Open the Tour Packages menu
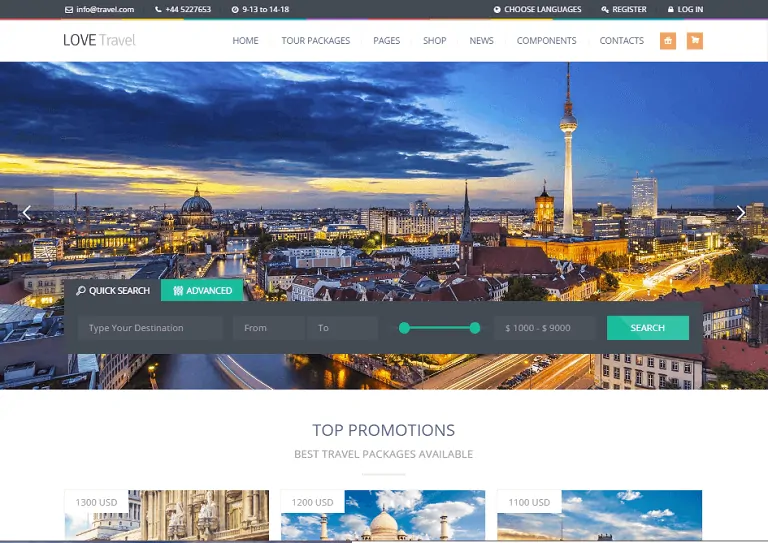This screenshot has width=768, height=543. (315, 41)
